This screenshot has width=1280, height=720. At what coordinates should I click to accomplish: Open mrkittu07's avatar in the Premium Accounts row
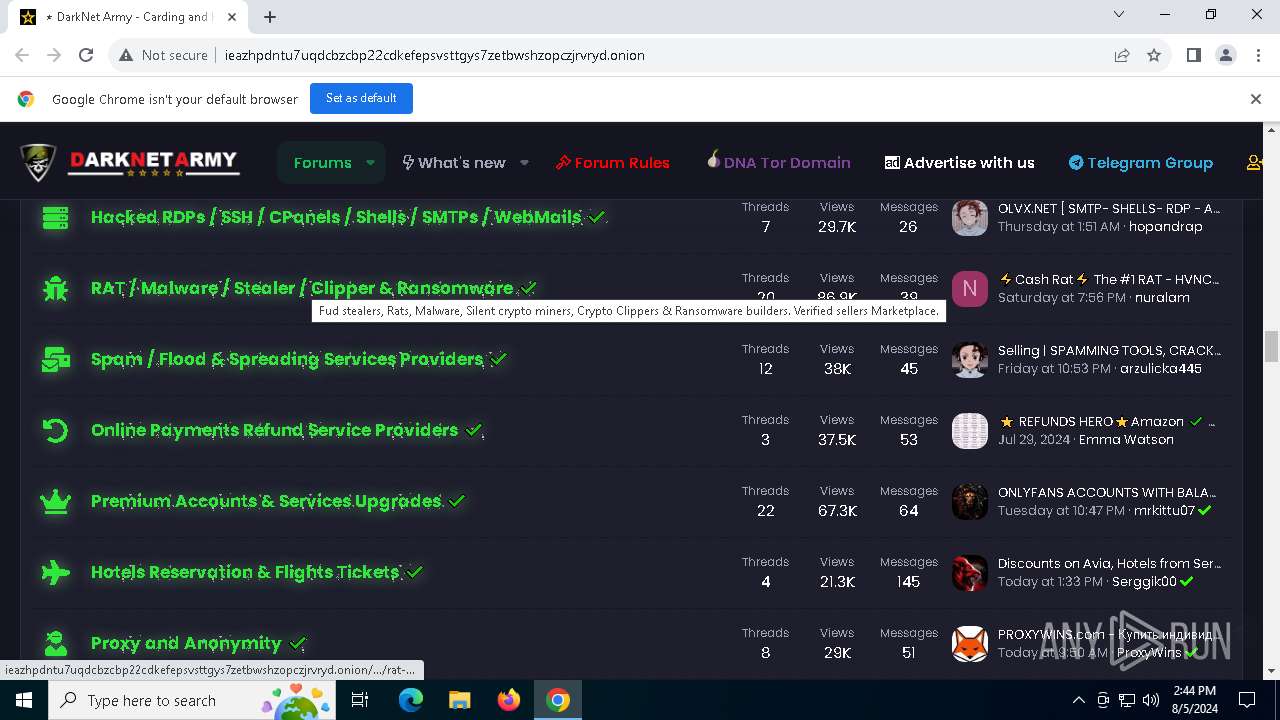click(x=969, y=502)
